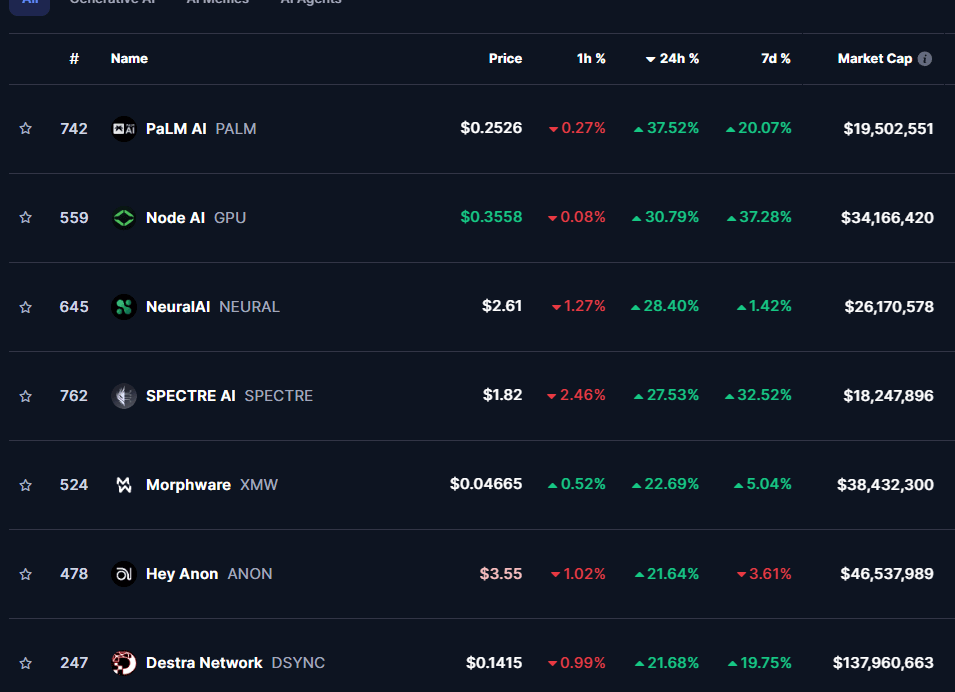Click the DSYNC ticker symbol
This screenshot has height=692, width=955.
tap(298, 663)
